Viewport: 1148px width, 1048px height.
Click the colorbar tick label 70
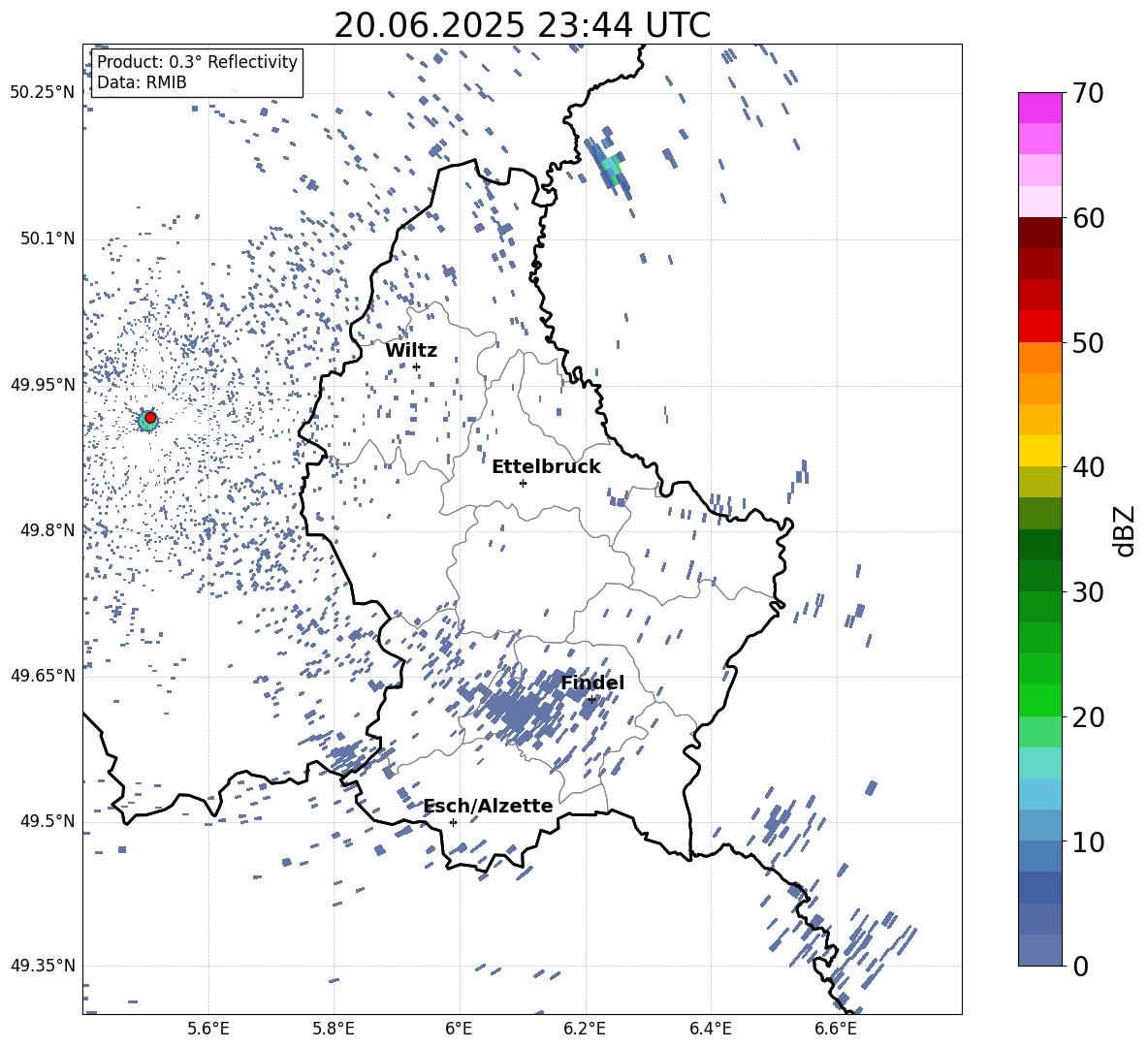pos(1088,94)
